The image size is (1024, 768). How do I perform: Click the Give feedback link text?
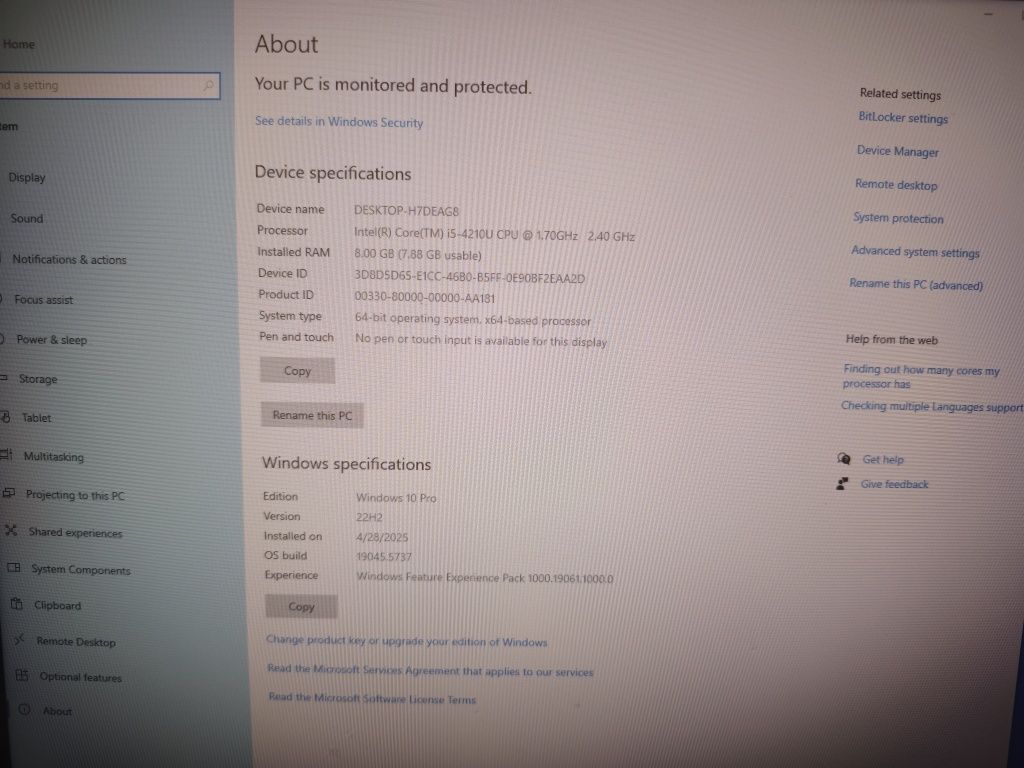coord(894,484)
